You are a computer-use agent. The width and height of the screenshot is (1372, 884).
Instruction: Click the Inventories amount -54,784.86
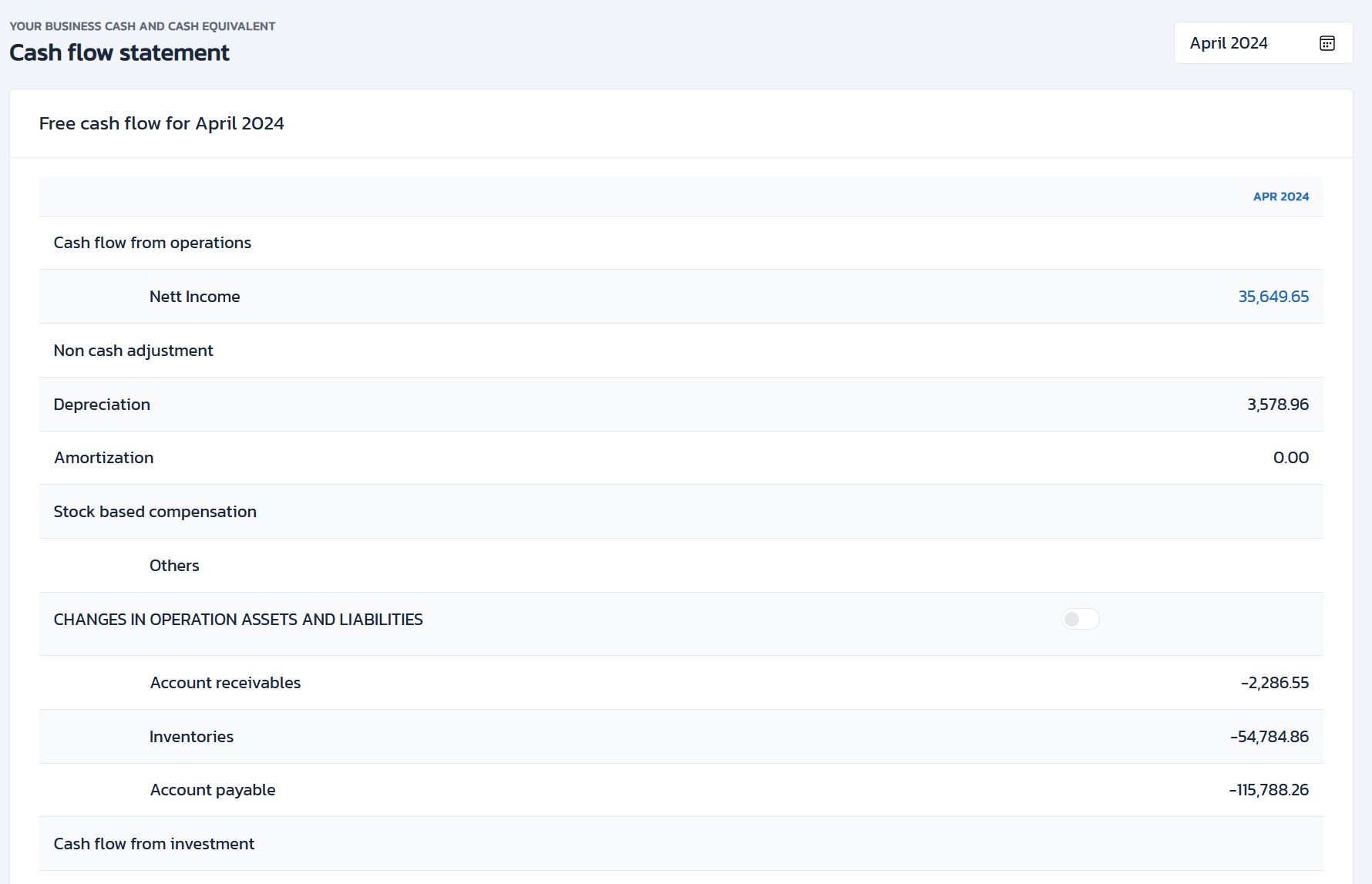(x=1269, y=737)
